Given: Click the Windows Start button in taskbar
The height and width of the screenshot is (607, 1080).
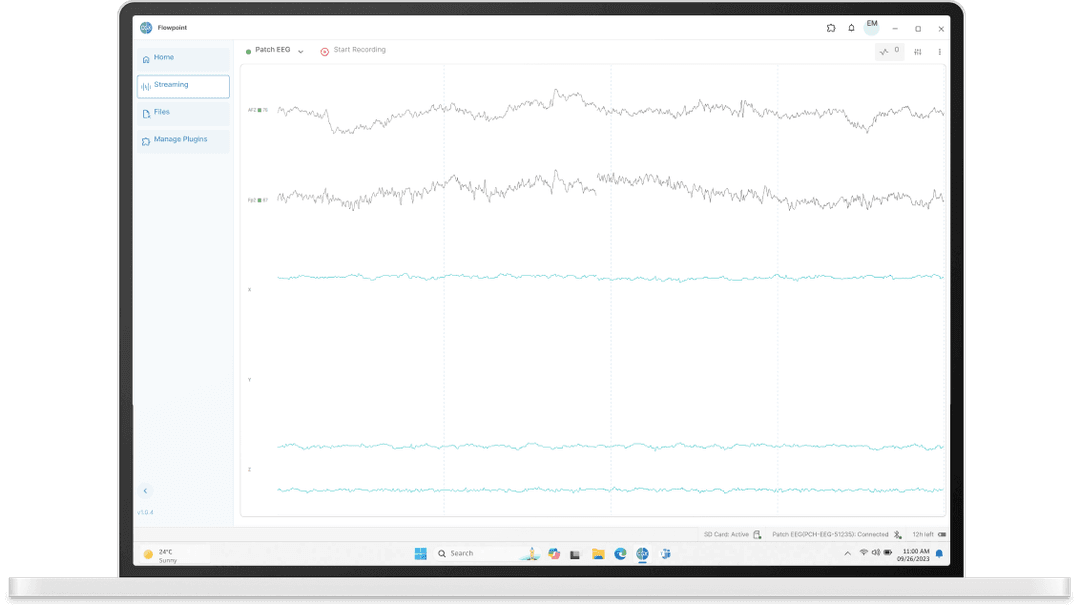Looking at the screenshot, I should click(420, 554).
